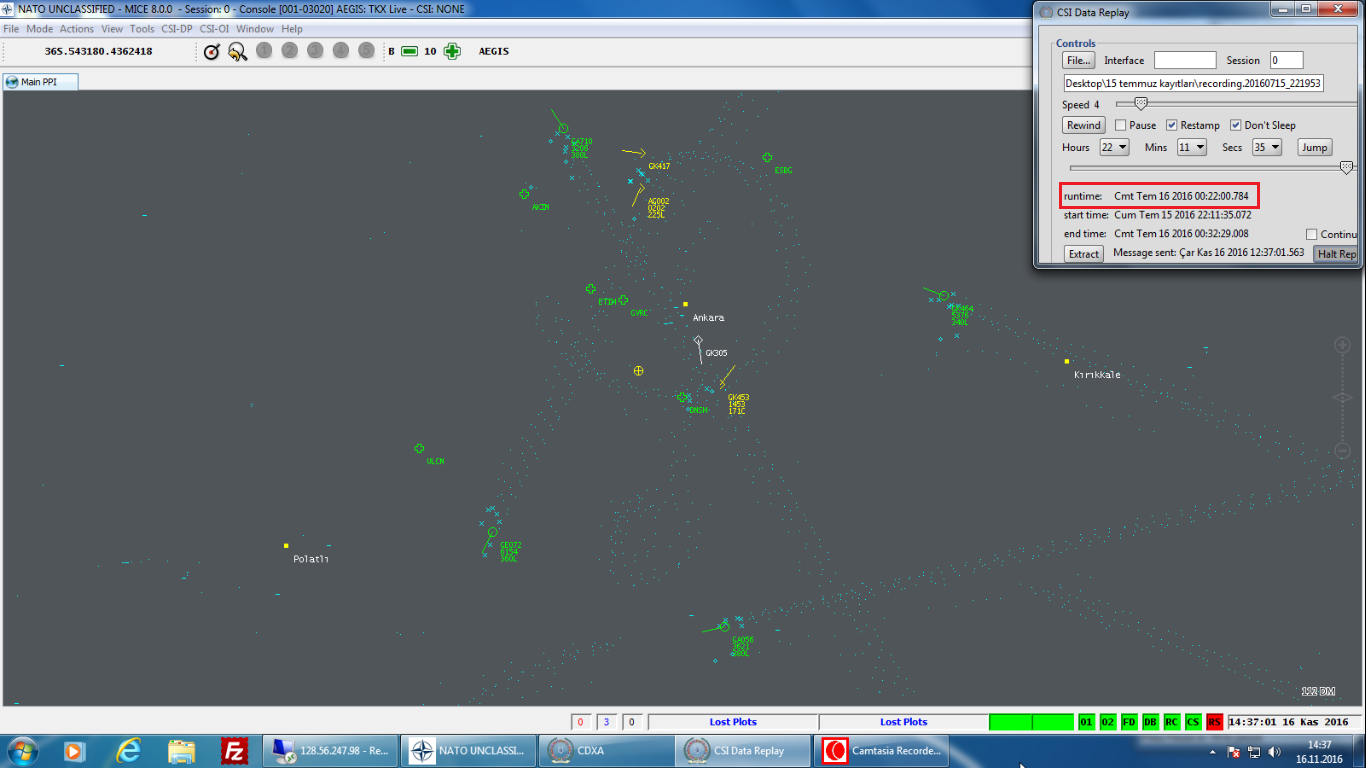Select preset view button 3
1366x768 pixels.
[x=315, y=50]
